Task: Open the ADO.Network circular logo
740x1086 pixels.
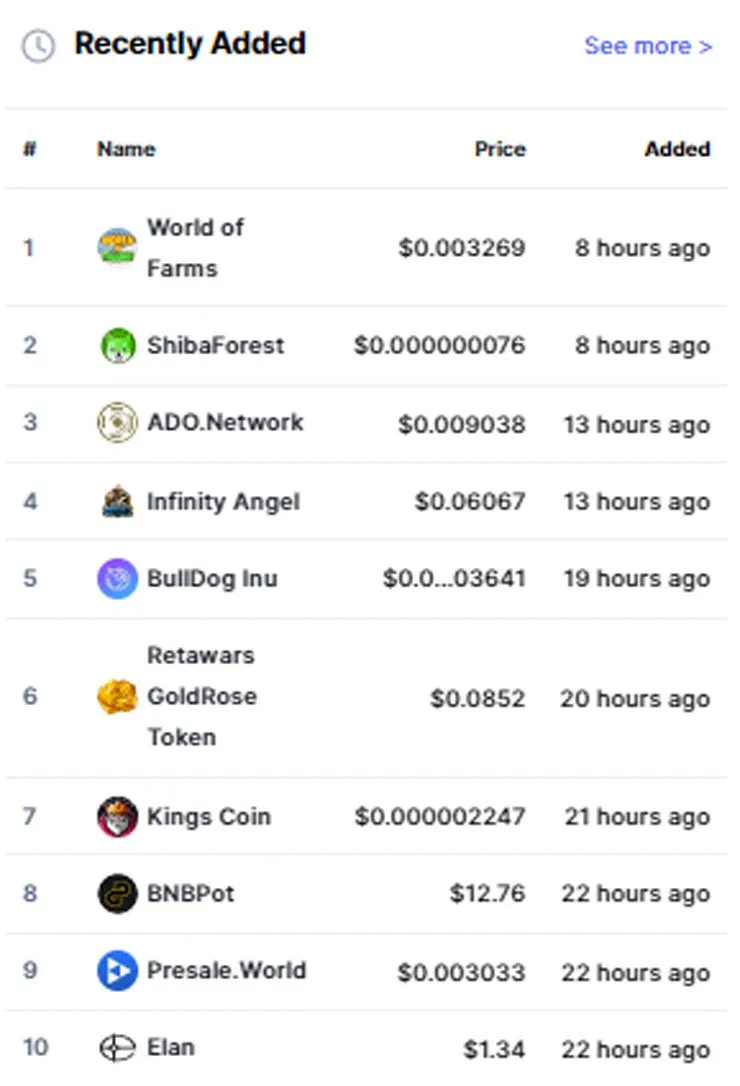Action: (117, 422)
